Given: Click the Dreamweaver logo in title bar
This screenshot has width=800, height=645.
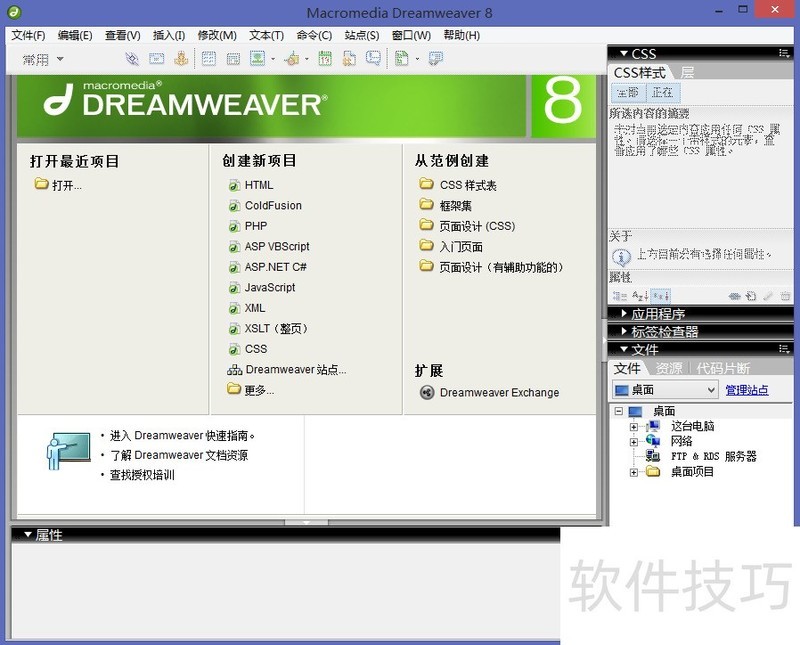Looking at the screenshot, I should pyautogui.click(x=14, y=12).
